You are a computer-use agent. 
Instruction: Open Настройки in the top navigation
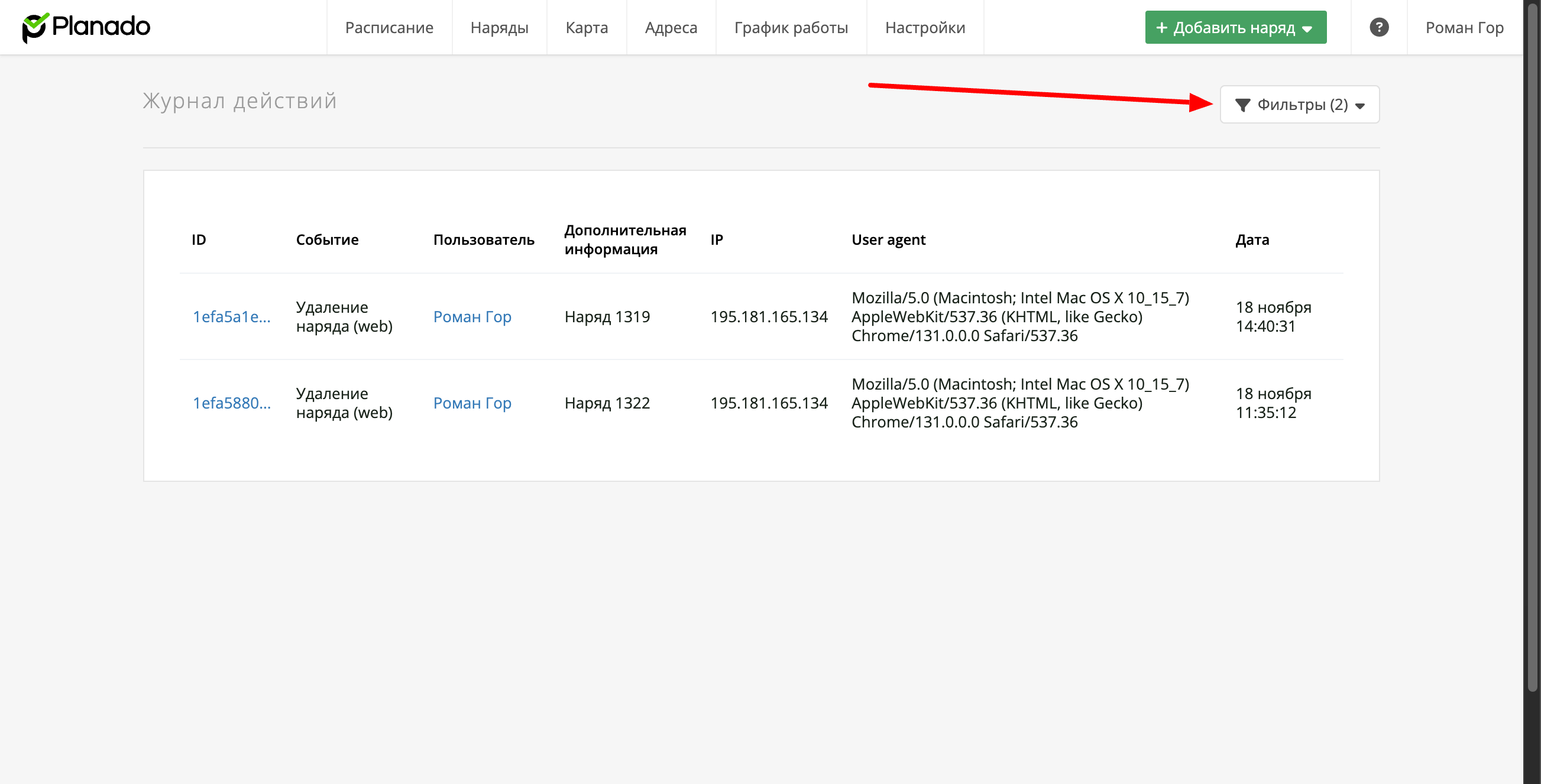(925, 28)
